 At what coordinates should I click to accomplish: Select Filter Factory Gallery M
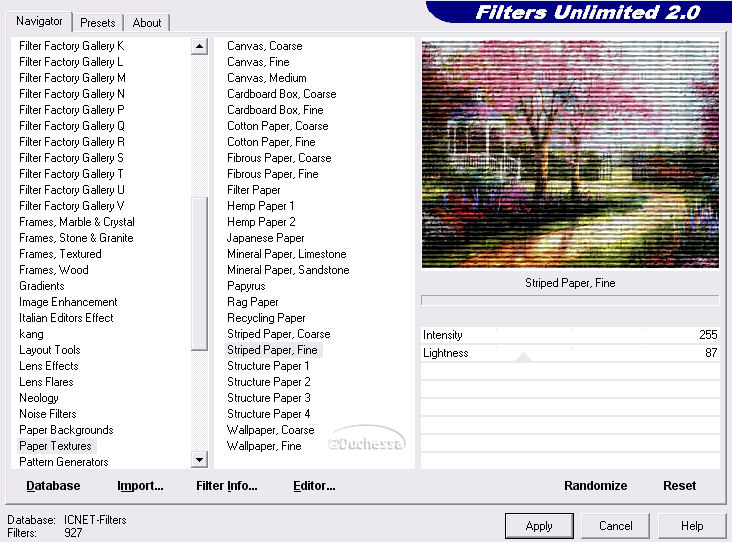(x=72, y=77)
